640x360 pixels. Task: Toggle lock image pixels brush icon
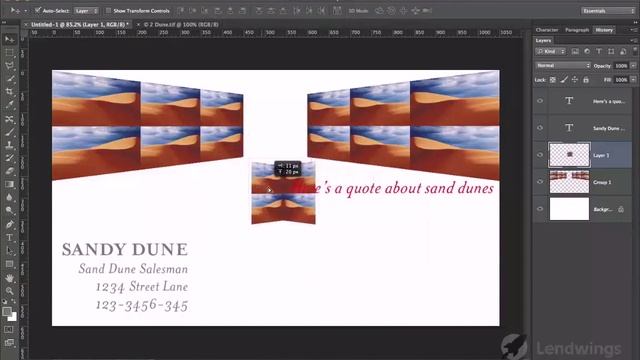click(x=564, y=80)
